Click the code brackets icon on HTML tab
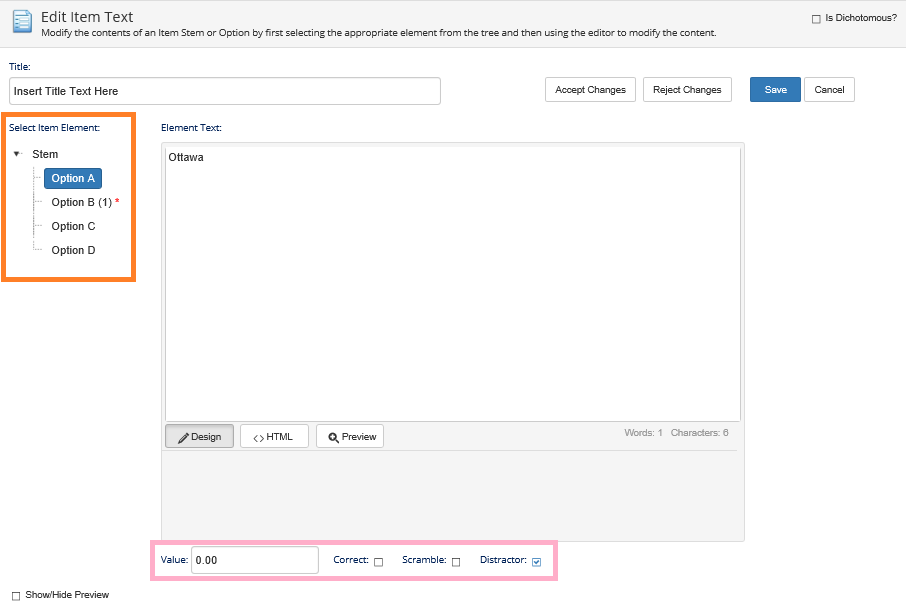Viewport: 906px width, 612px height. [258, 437]
